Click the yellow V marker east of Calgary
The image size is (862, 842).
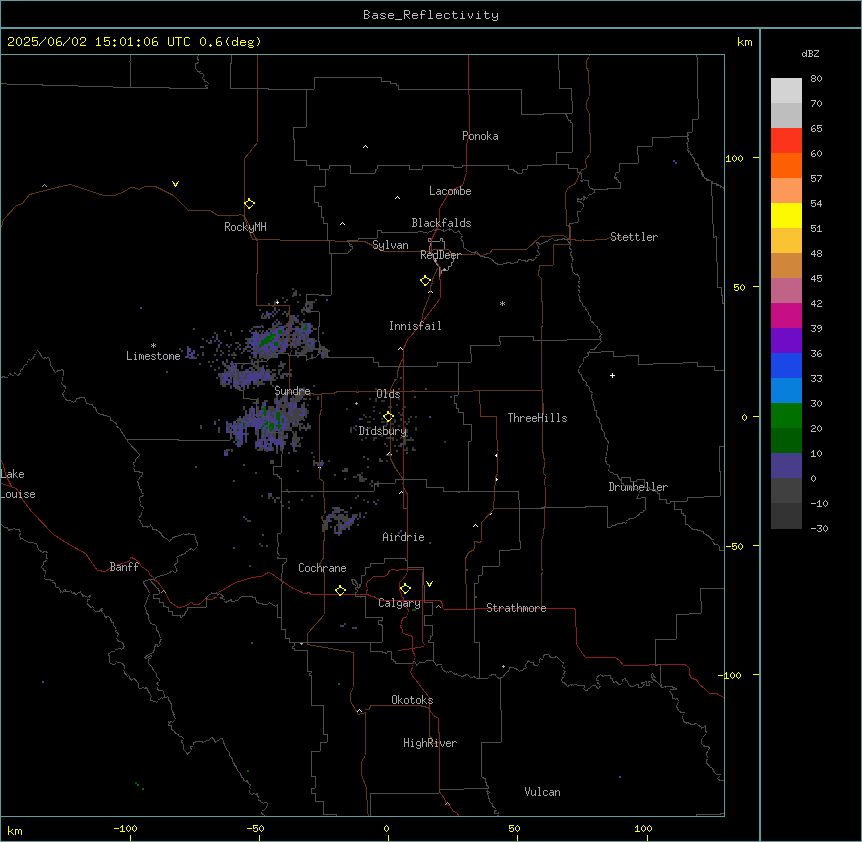click(429, 584)
